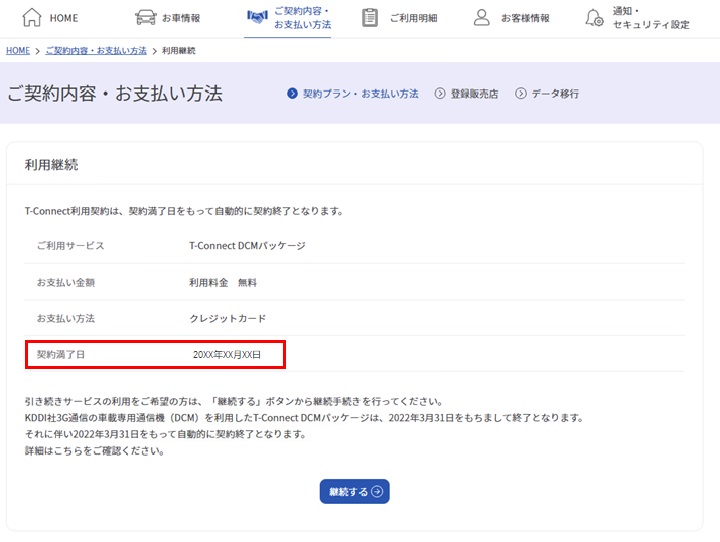The width and height of the screenshot is (720, 542).
Task: Click 詳細はこちらをご確認ください text
Action: (95, 451)
